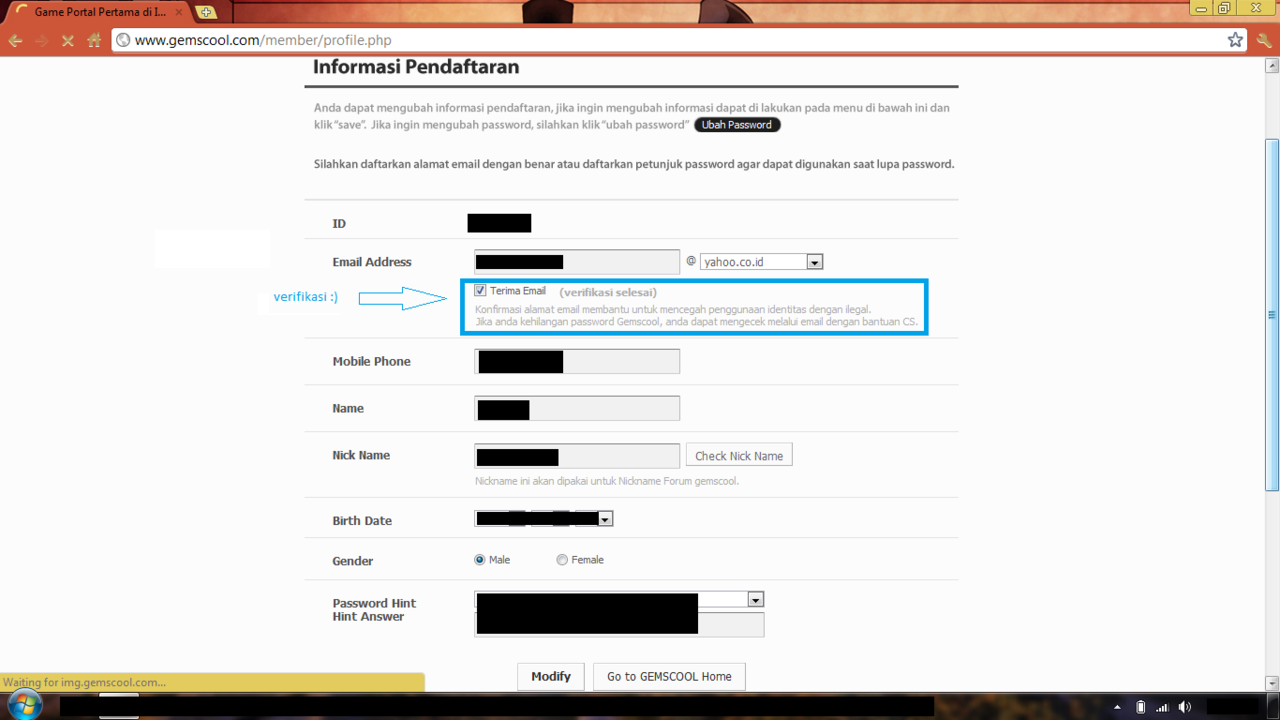This screenshot has width=1280, height=720.
Task: Click the verifikasi selesai text
Action: [608, 292]
